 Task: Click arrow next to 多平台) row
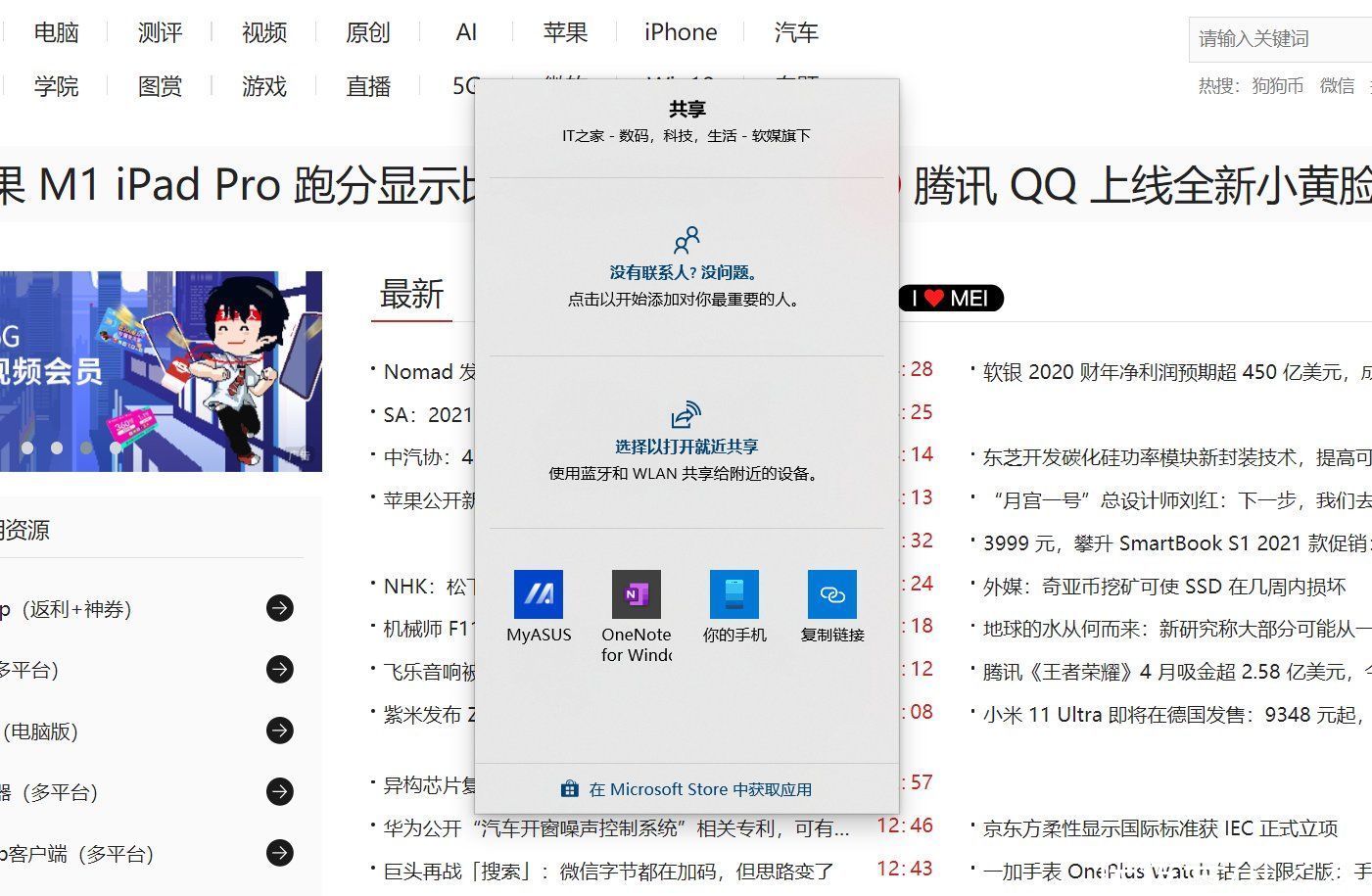(280, 669)
